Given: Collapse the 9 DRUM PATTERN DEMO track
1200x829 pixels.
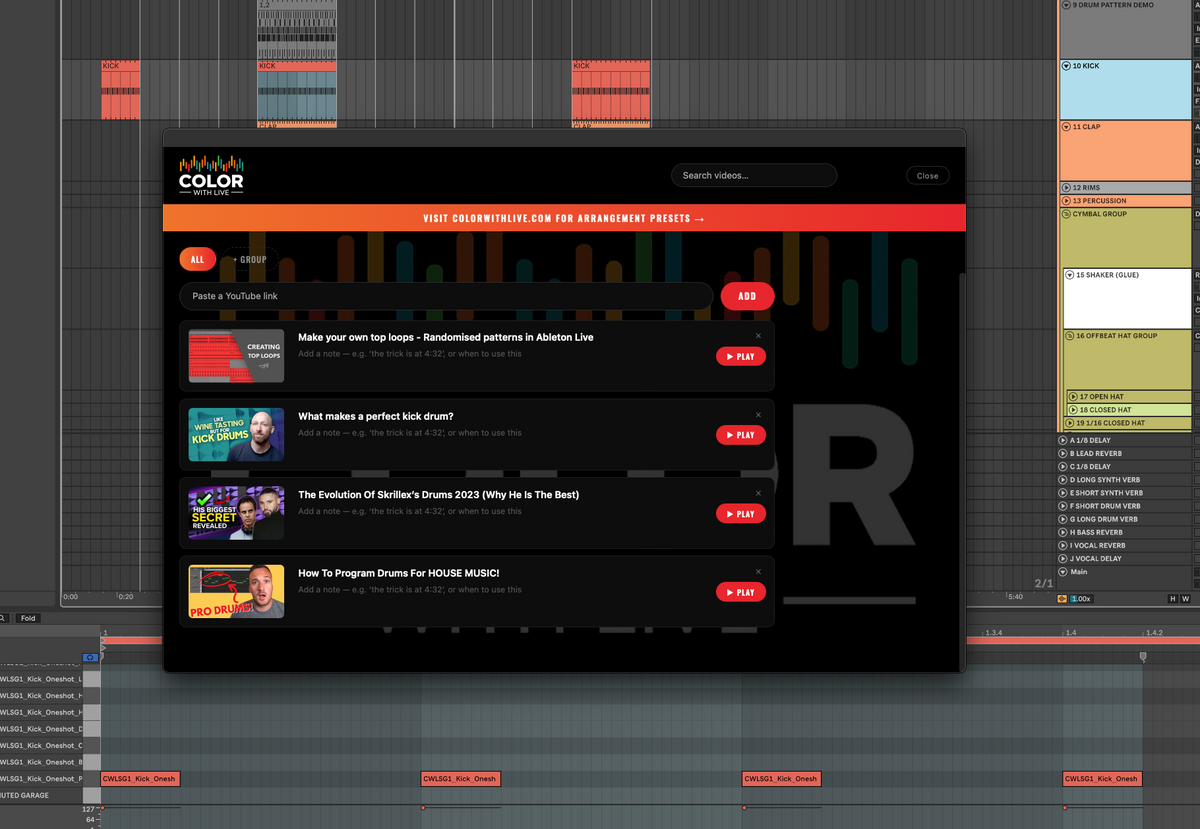Looking at the screenshot, I should click(x=1066, y=5).
